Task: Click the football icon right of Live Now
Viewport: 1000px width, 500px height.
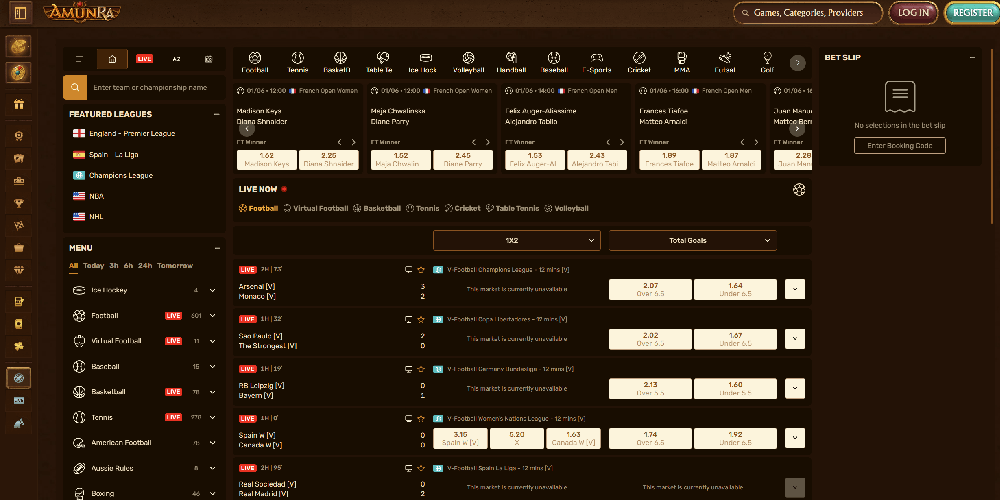Action: [798, 189]
